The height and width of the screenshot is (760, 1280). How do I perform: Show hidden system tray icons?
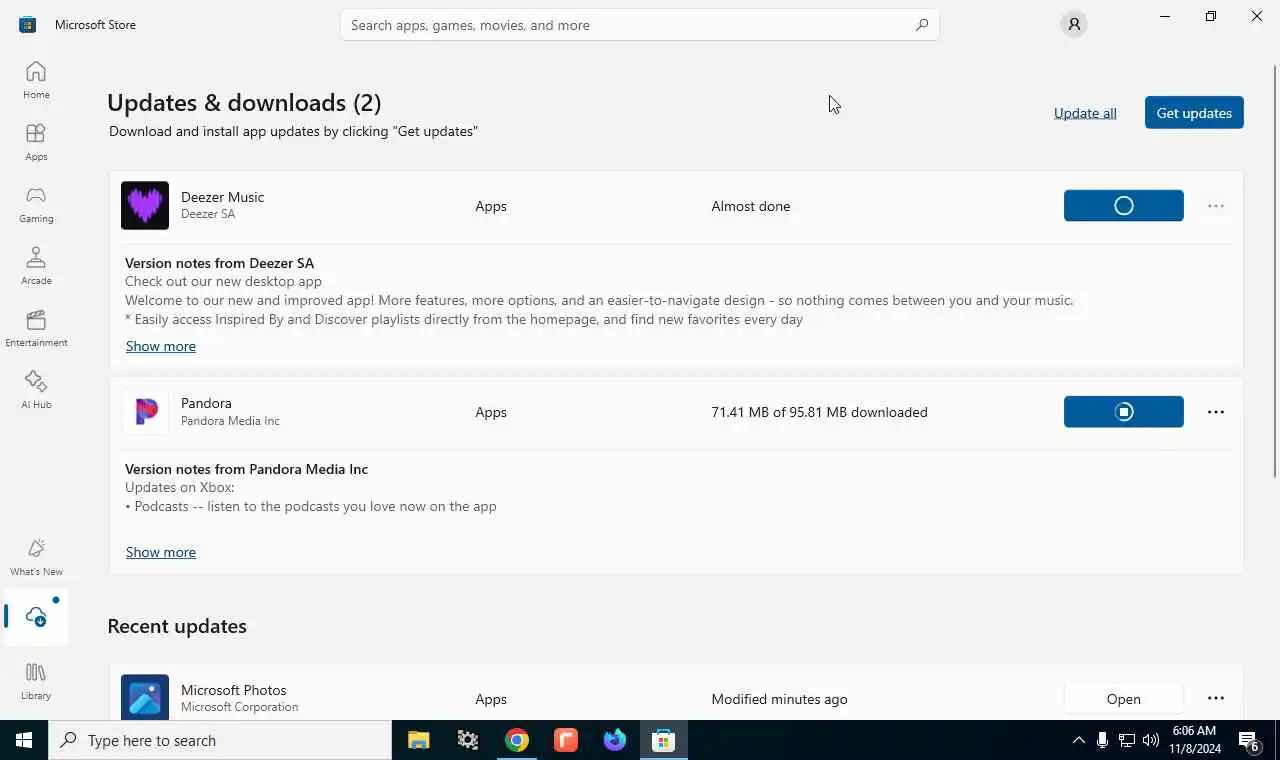click(x=1078, y=740)
